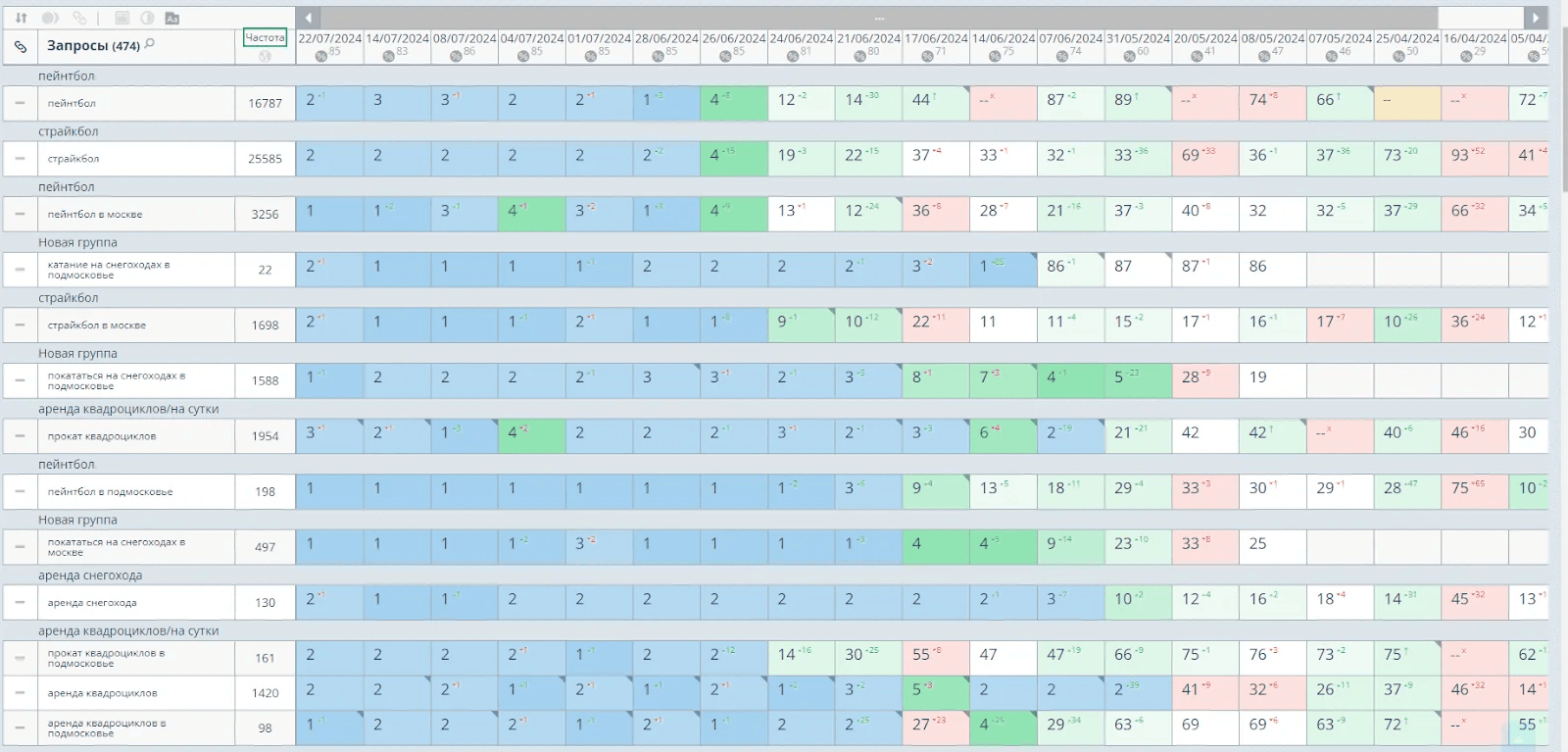
Task: Click the green cell 4 in пейнтбол row under 26/06/2024
Action: coord(734,103)
